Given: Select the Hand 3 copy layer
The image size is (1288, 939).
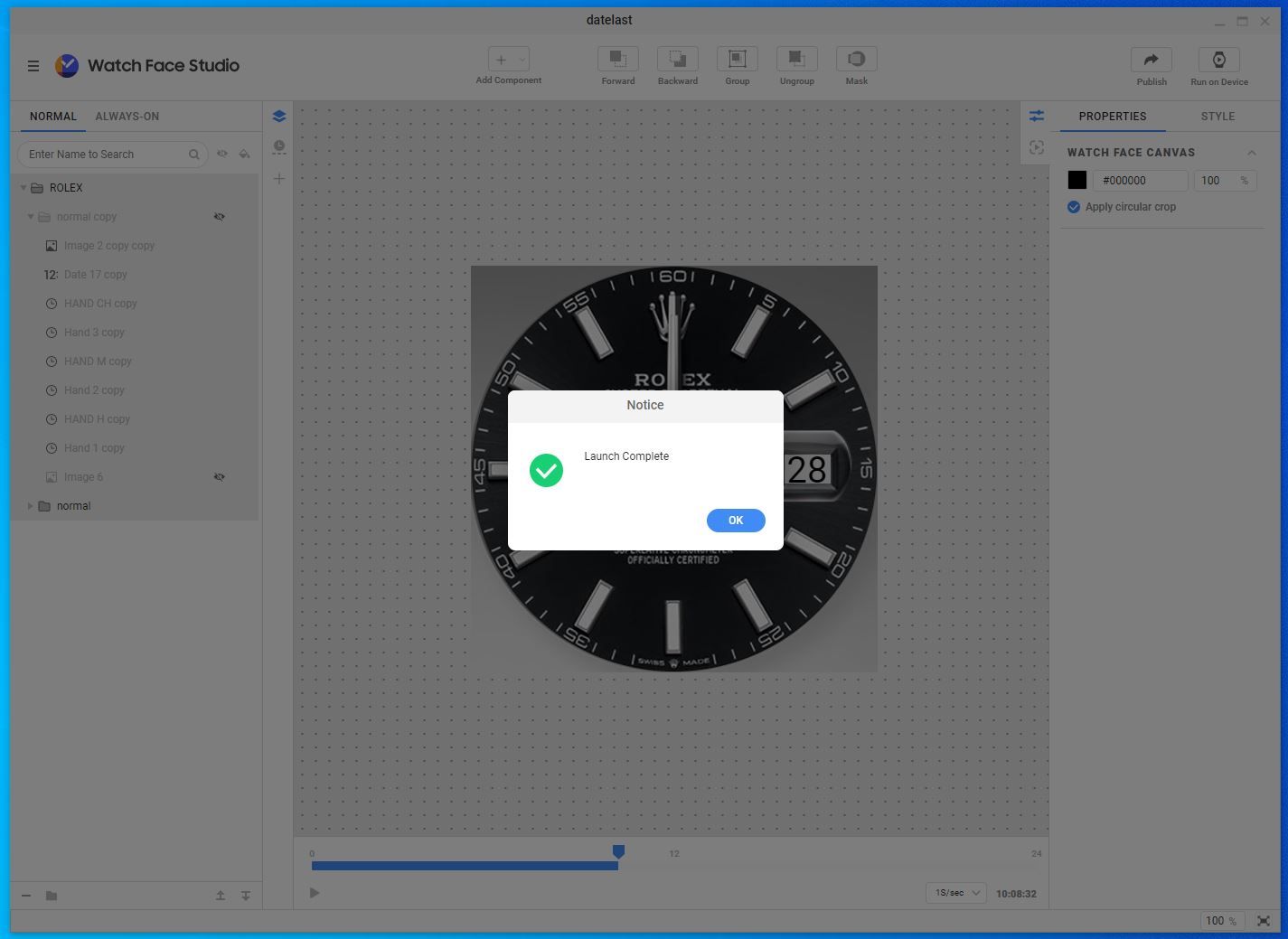Looking at the screenshot, I should point(136,333).
